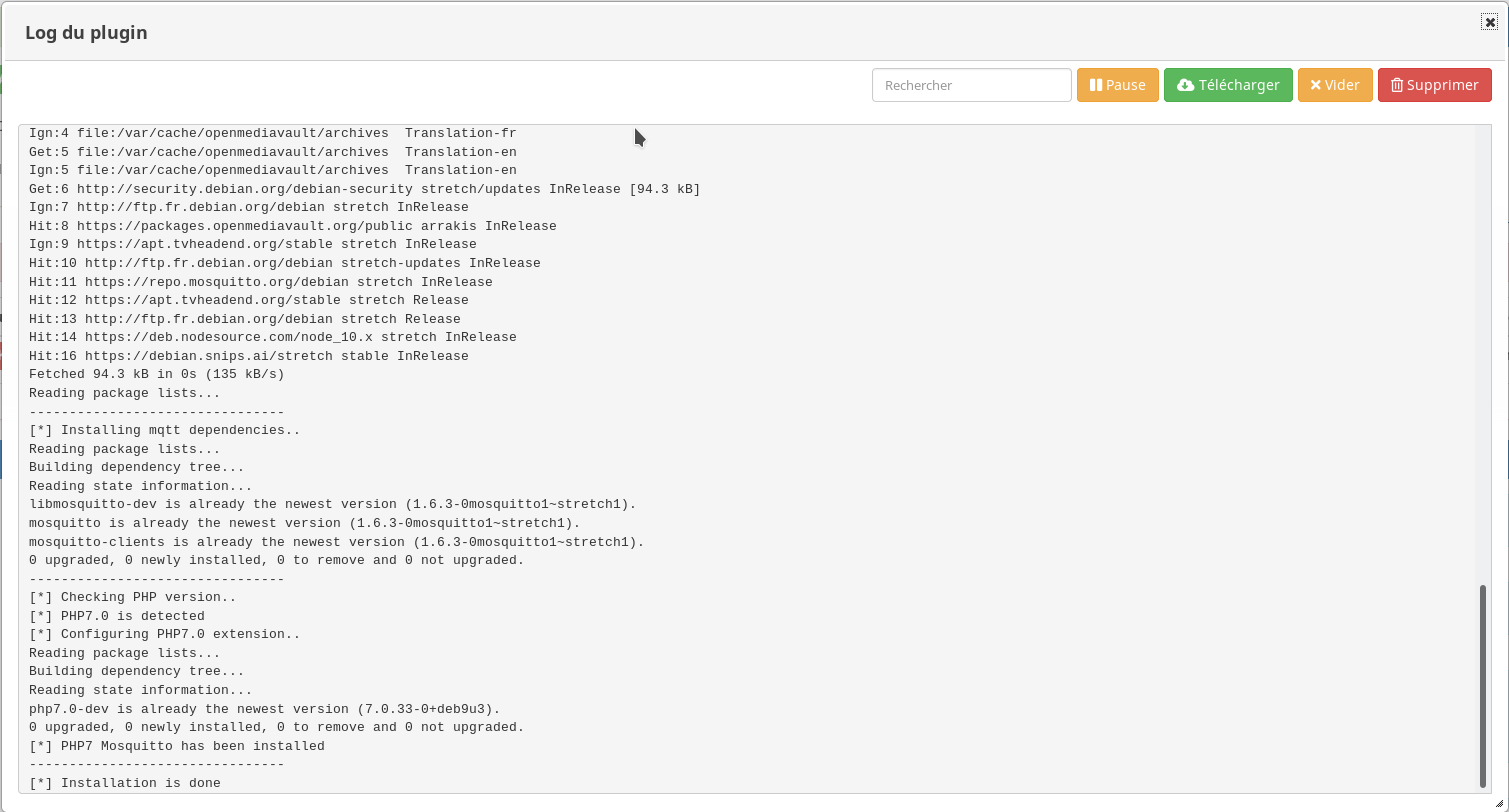Viewport: 1509px width, 812px height.
Task: Click line '[*] PHP7 Mosquitto has been installed'
Action: [177, 746]
